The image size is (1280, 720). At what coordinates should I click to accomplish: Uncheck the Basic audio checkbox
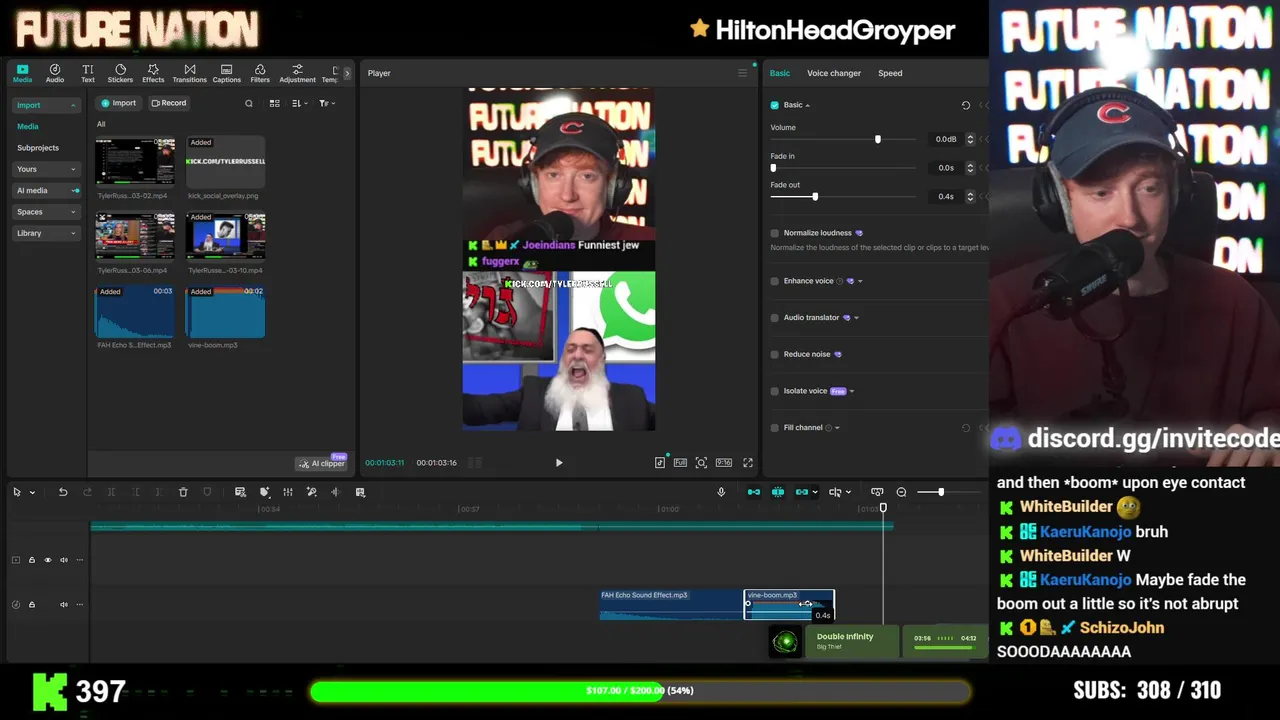coord(775,105)
